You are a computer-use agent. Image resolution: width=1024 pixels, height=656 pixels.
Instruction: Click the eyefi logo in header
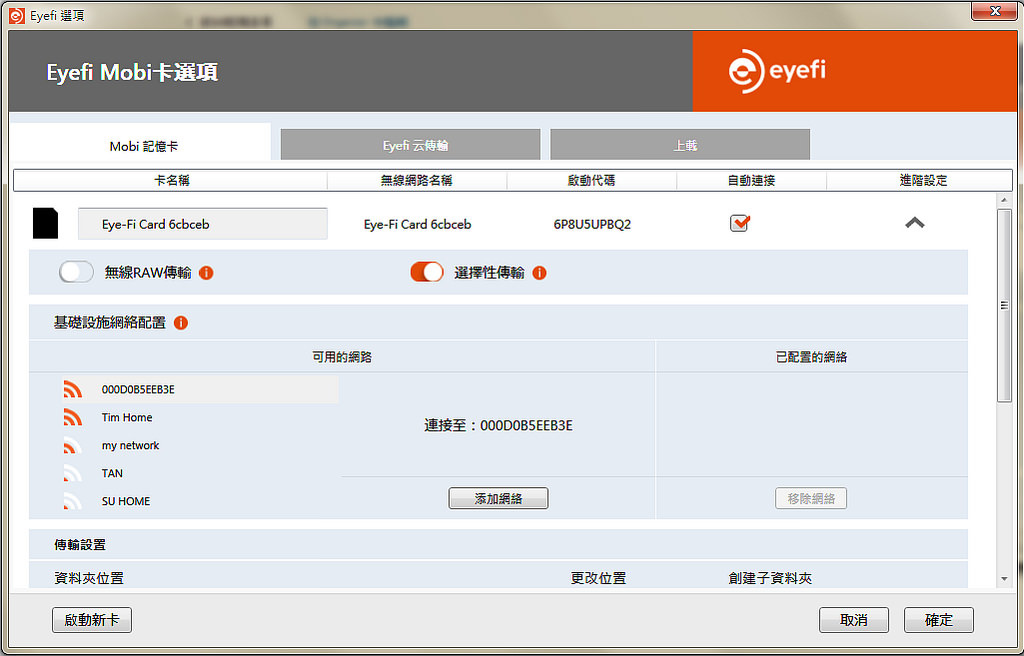(x=777, y=71)
